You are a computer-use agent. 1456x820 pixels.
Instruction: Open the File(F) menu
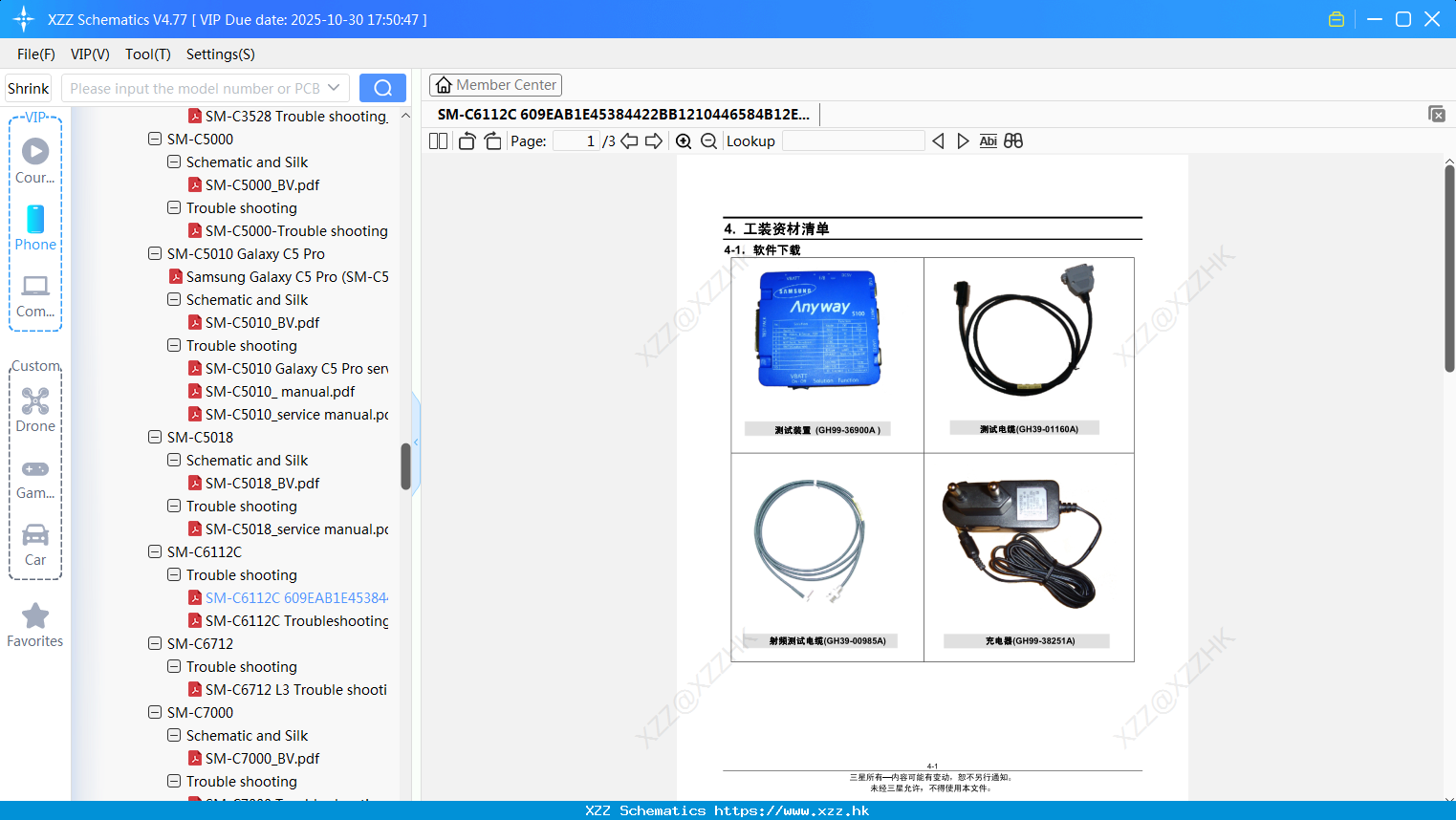[36, 54]
